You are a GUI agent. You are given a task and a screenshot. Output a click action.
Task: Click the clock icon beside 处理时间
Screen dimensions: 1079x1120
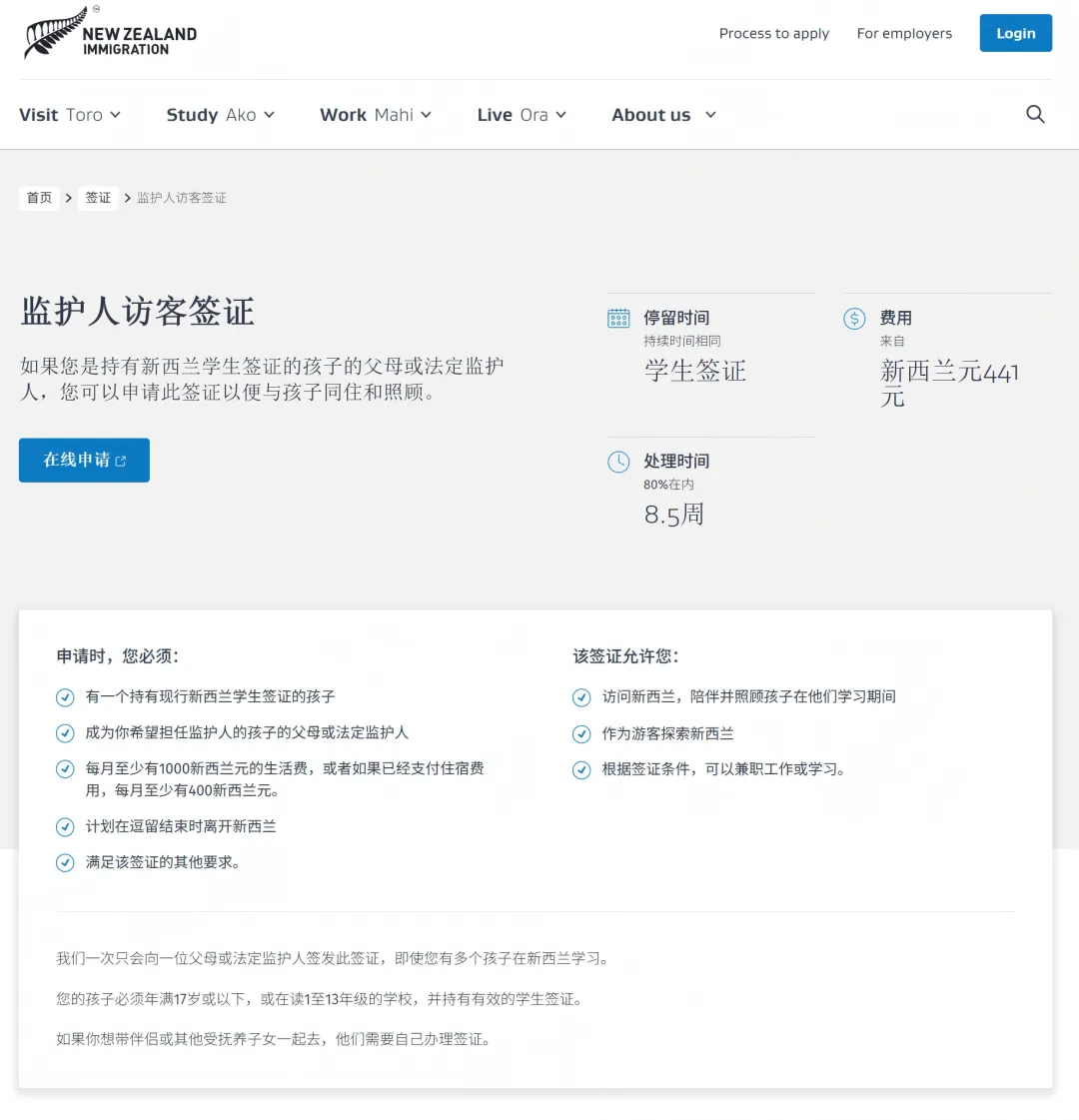tap(618, 463)
